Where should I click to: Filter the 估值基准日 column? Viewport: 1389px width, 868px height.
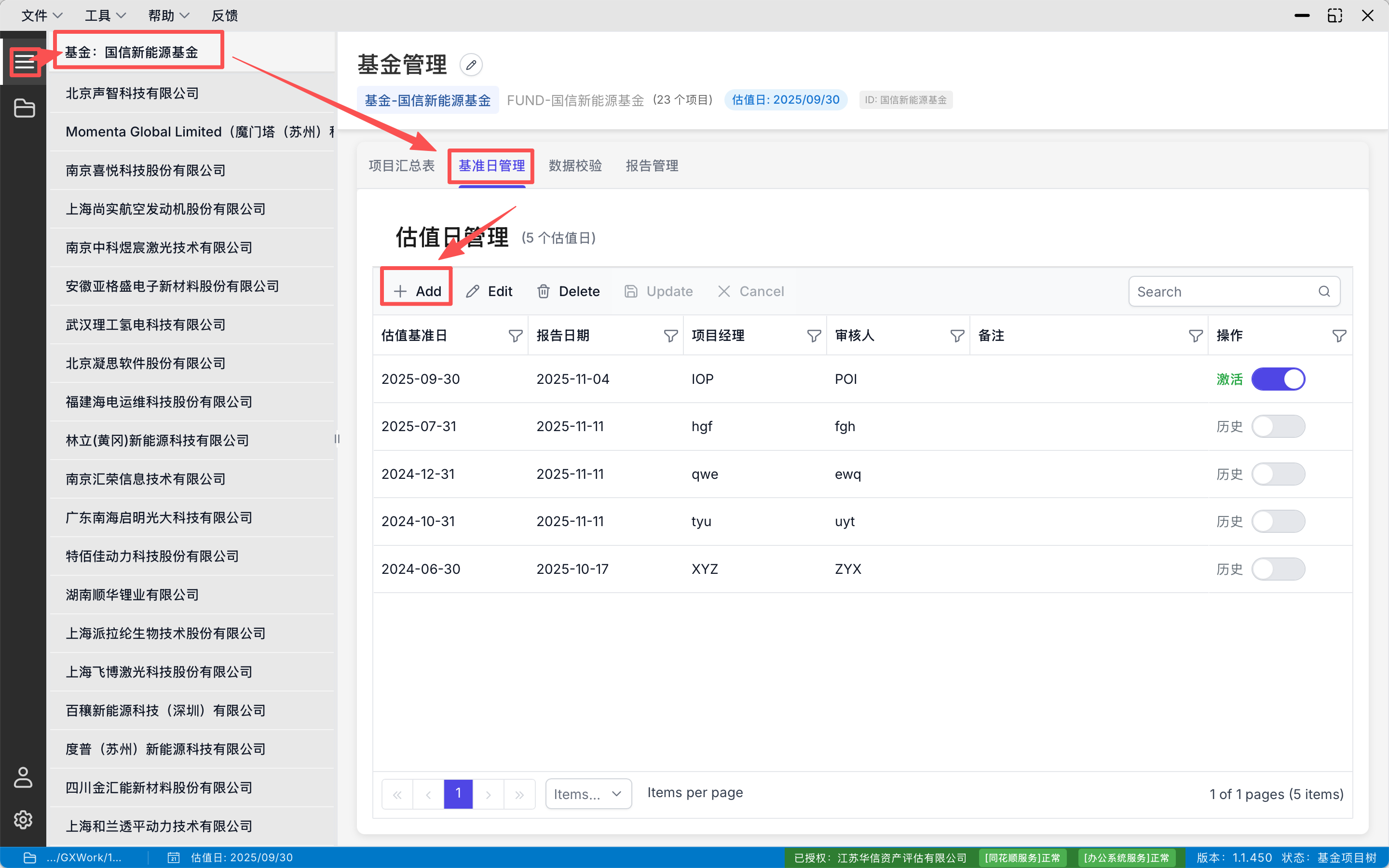pos(515,336)
